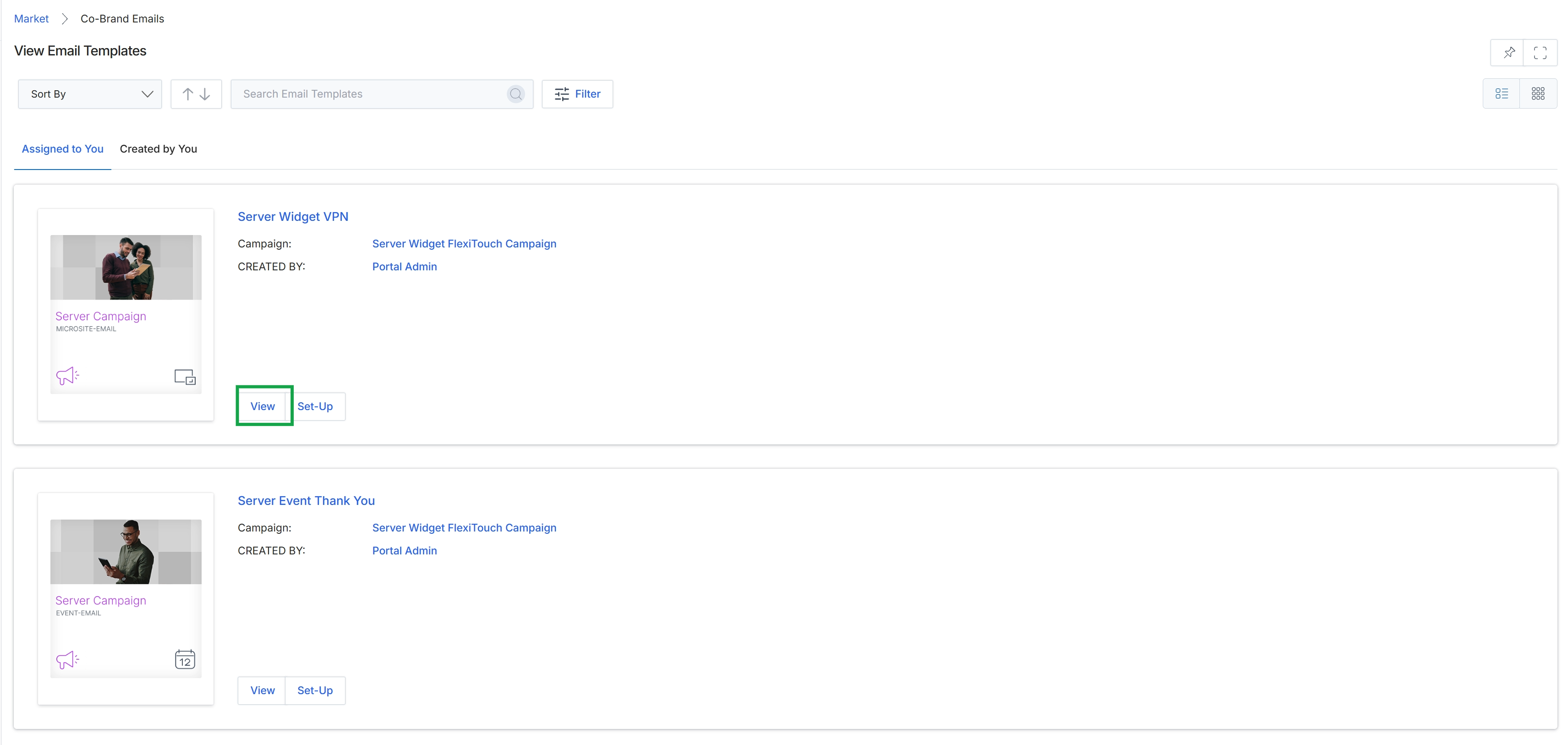Click megaphone icon on Server Widget VPN card

pyautogui.click(x=67, y=376)
